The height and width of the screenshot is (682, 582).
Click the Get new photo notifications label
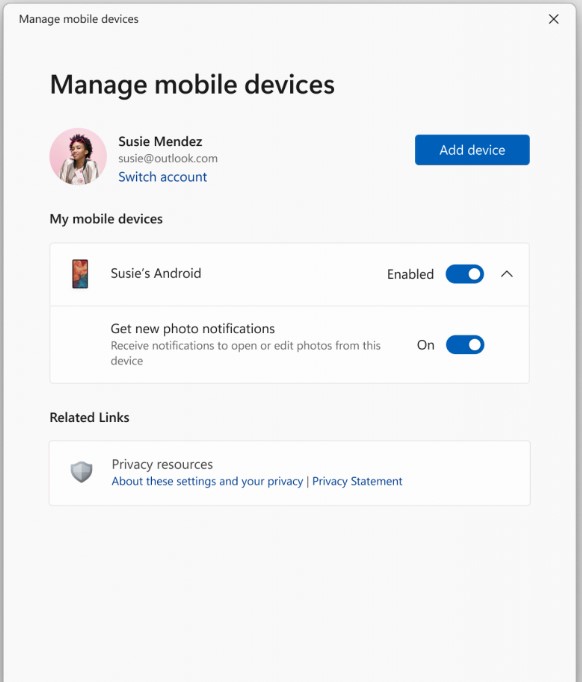[x=193, y=328]
